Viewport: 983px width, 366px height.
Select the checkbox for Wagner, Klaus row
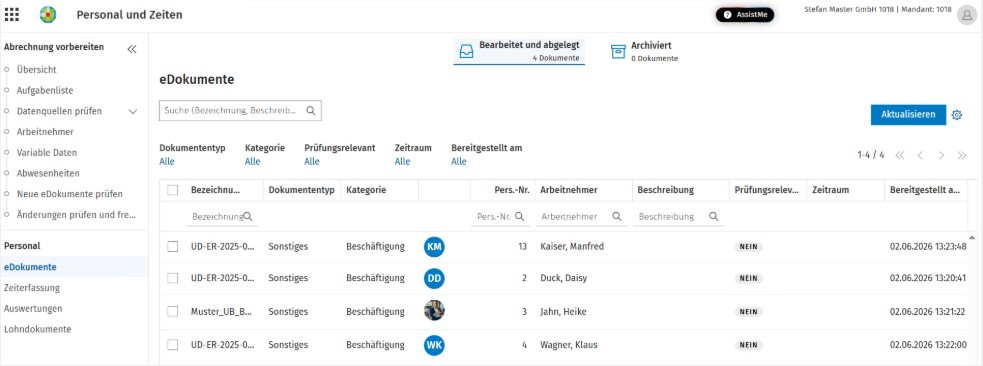[172, 345]
